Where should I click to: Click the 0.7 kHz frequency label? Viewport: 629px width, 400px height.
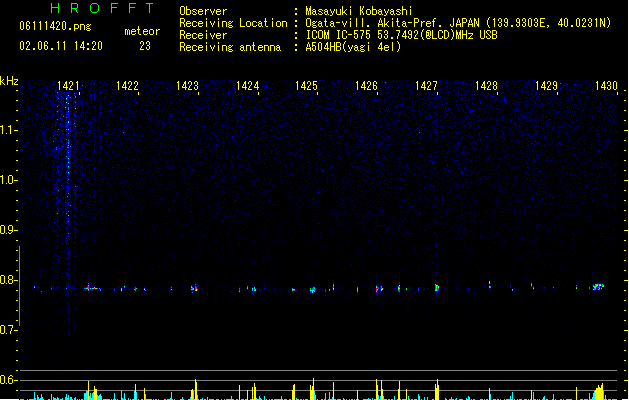tap(8, 330)
